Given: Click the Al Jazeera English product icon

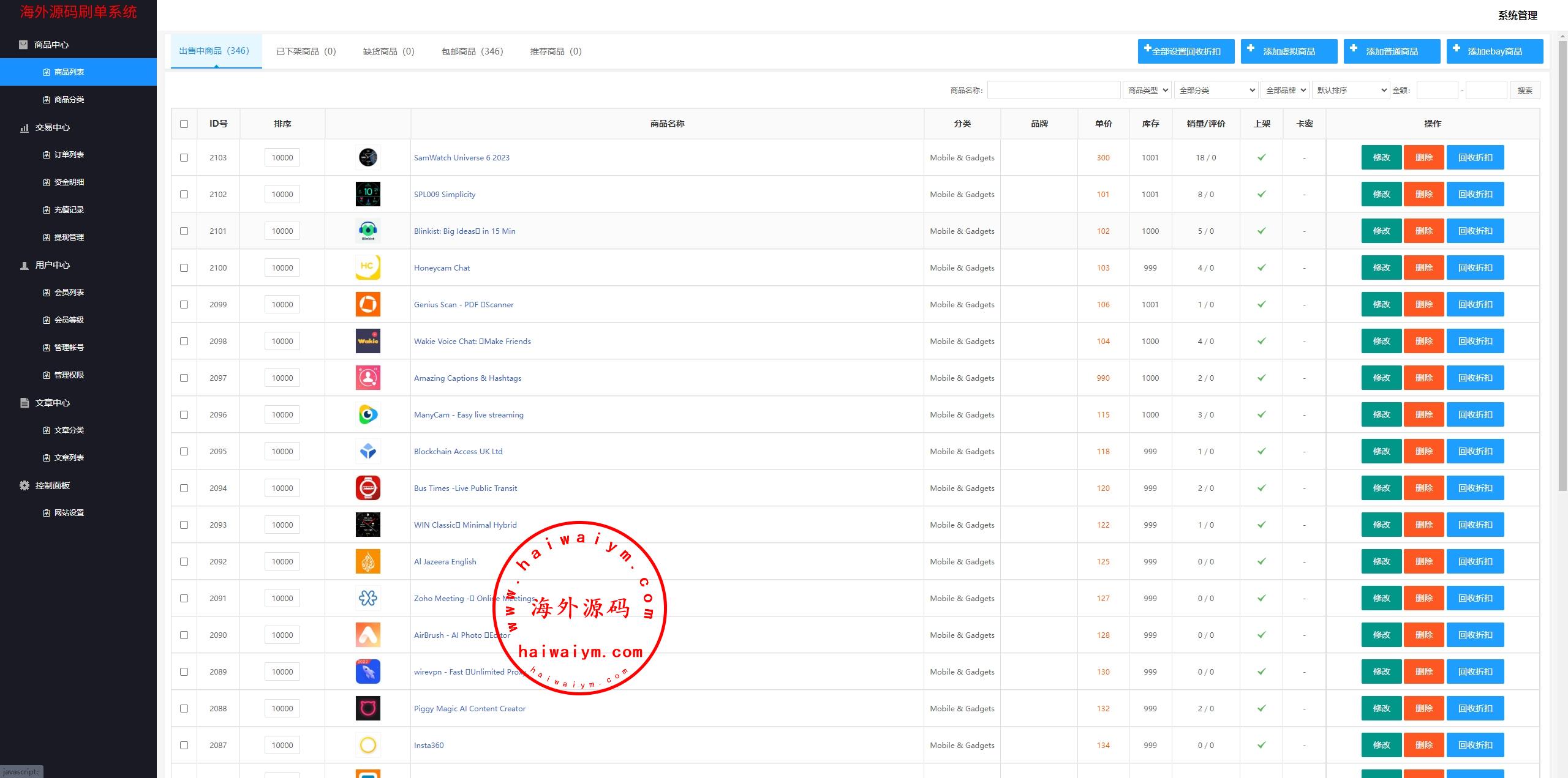Looking at the screenshot, I should point(367,561).
